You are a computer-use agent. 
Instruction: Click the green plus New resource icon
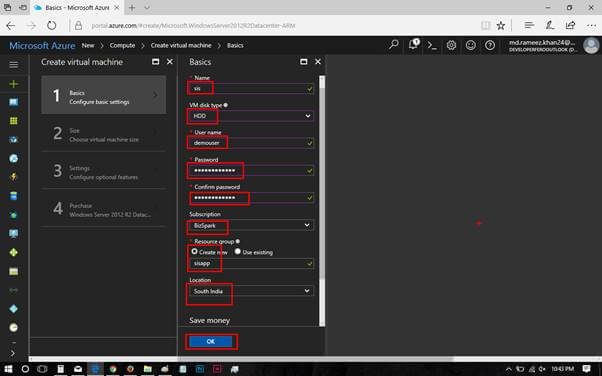[13, 84]
